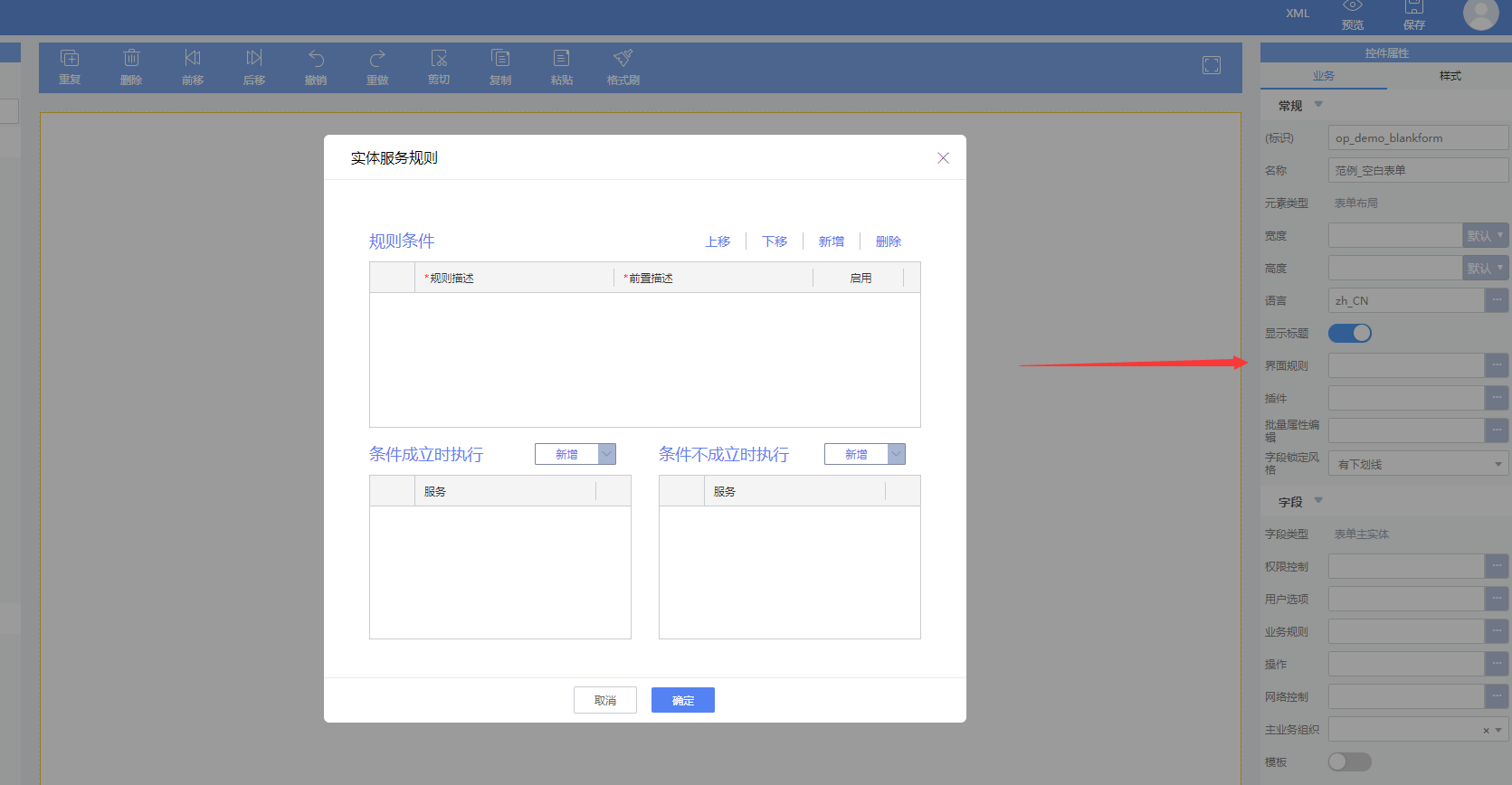Viewport: 1512px width, 785px height.
Task: Click the 取消 button
Action: [605, 700]
